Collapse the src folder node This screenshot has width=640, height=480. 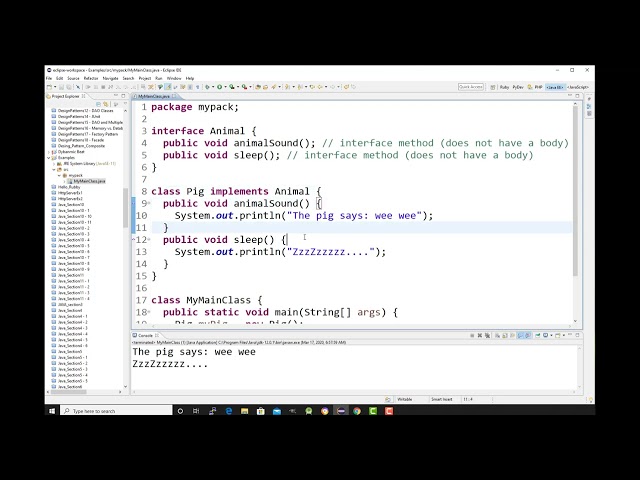[x=54, y=169]
